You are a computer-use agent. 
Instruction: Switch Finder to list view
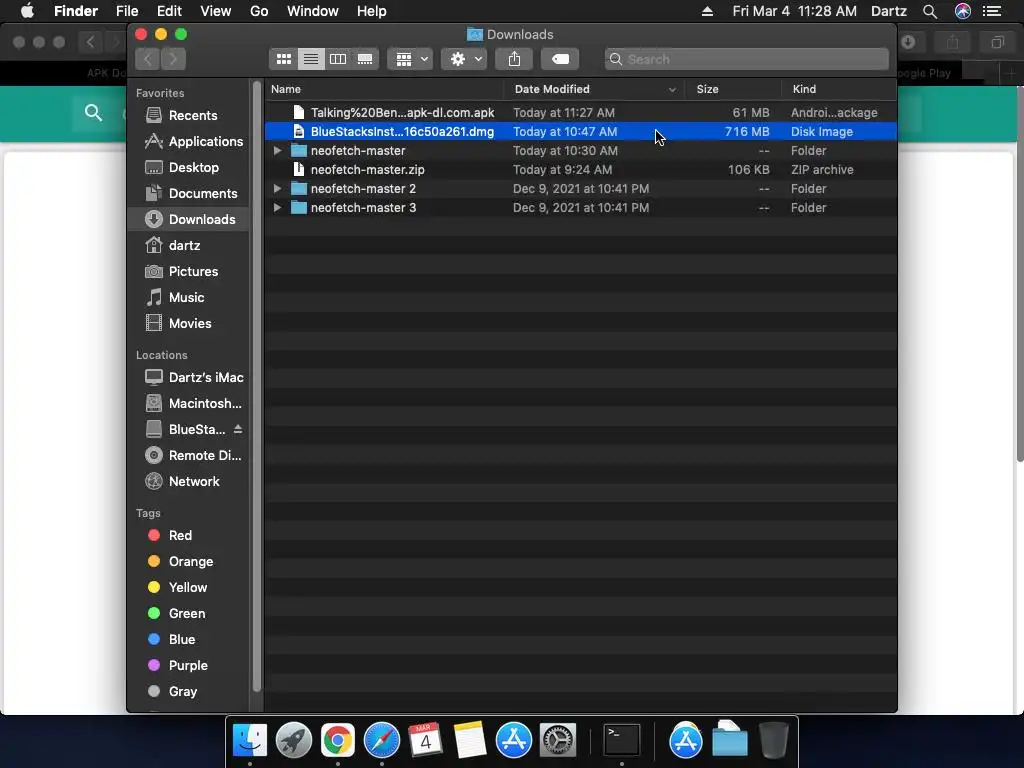[311, 59]
